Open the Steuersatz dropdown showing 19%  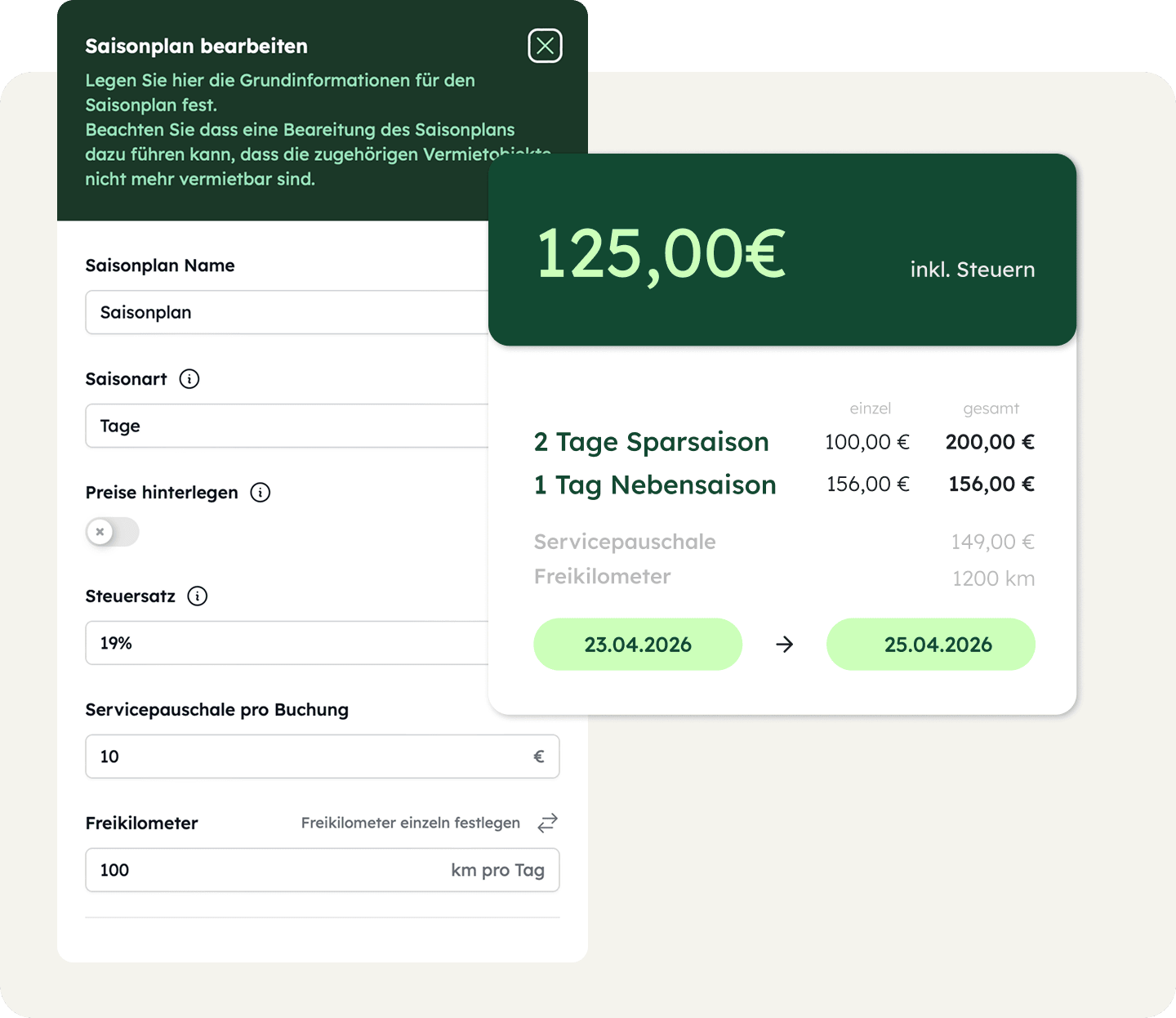pyautogui.click(x=286, y=643)
